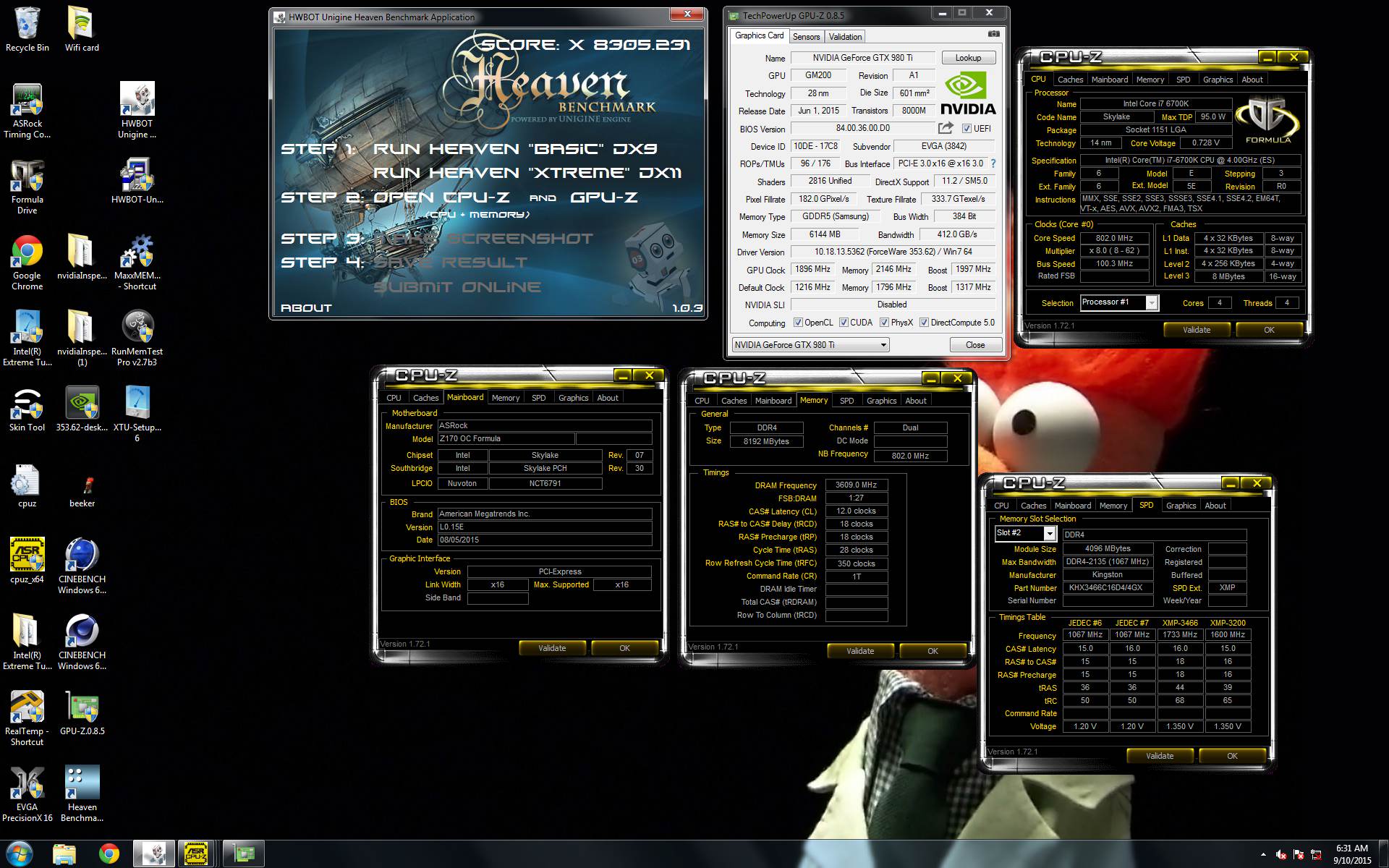This screenshot has width=1389, height=868.
Task: Open Windows Start button
Action: point(20,854)
